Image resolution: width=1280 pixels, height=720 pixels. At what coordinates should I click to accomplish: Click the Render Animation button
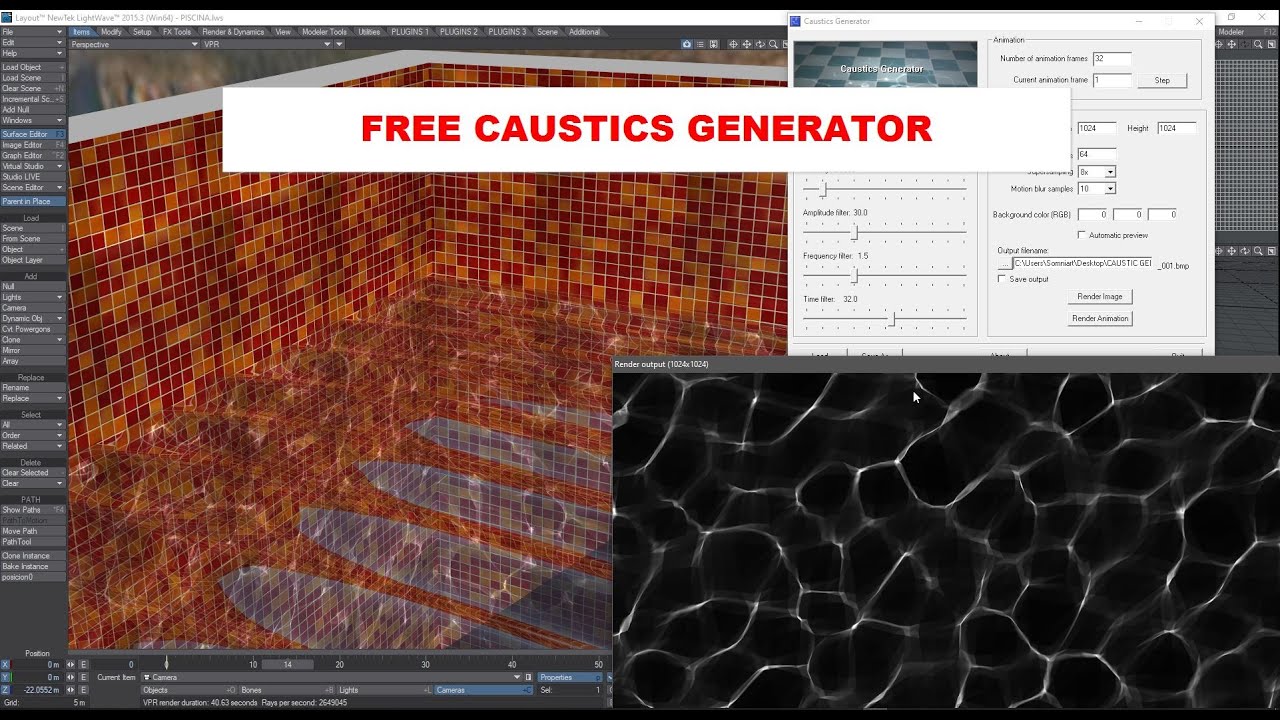1100,318
